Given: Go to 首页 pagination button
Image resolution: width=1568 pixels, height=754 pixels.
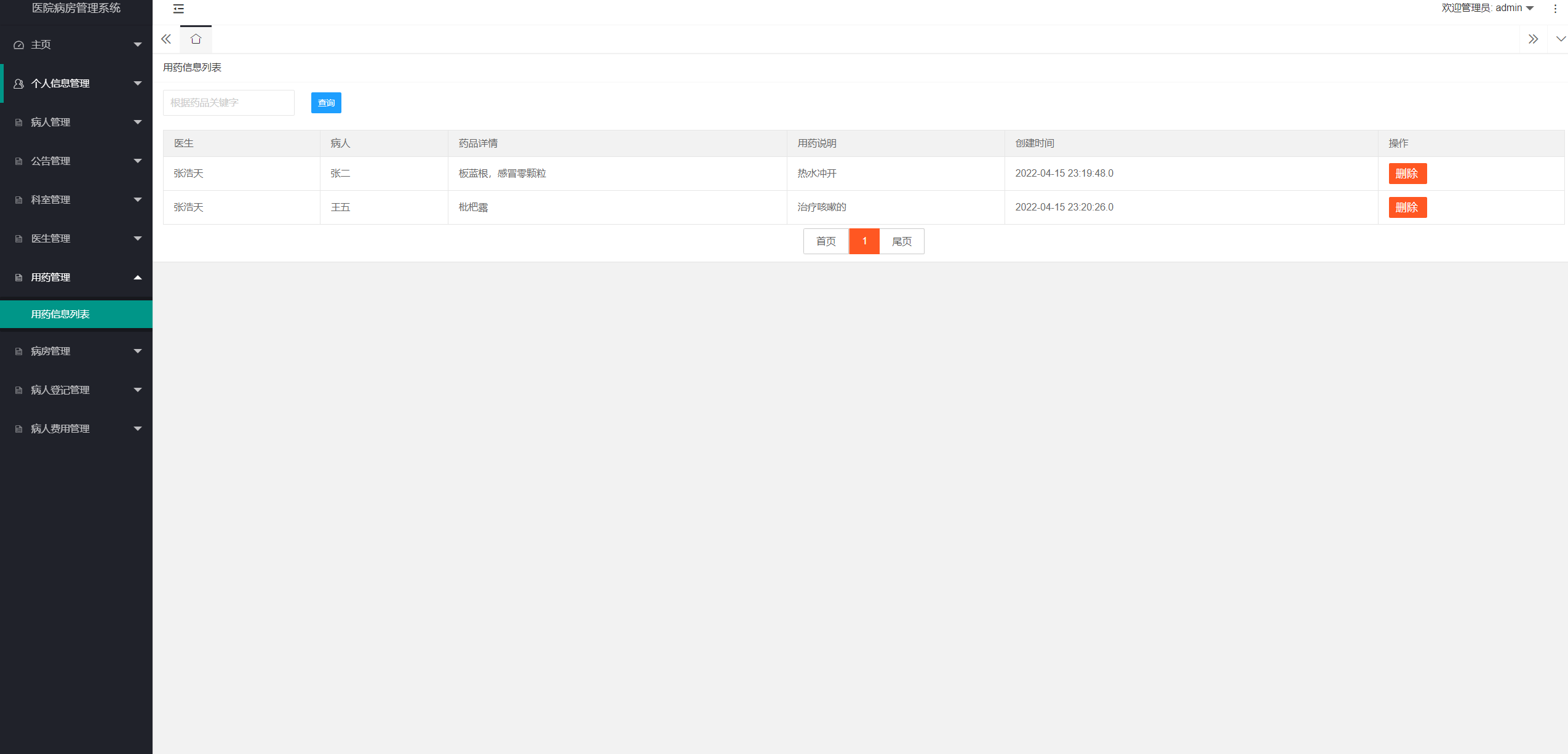Looking at the screenshot, I should tap(826, 241).
